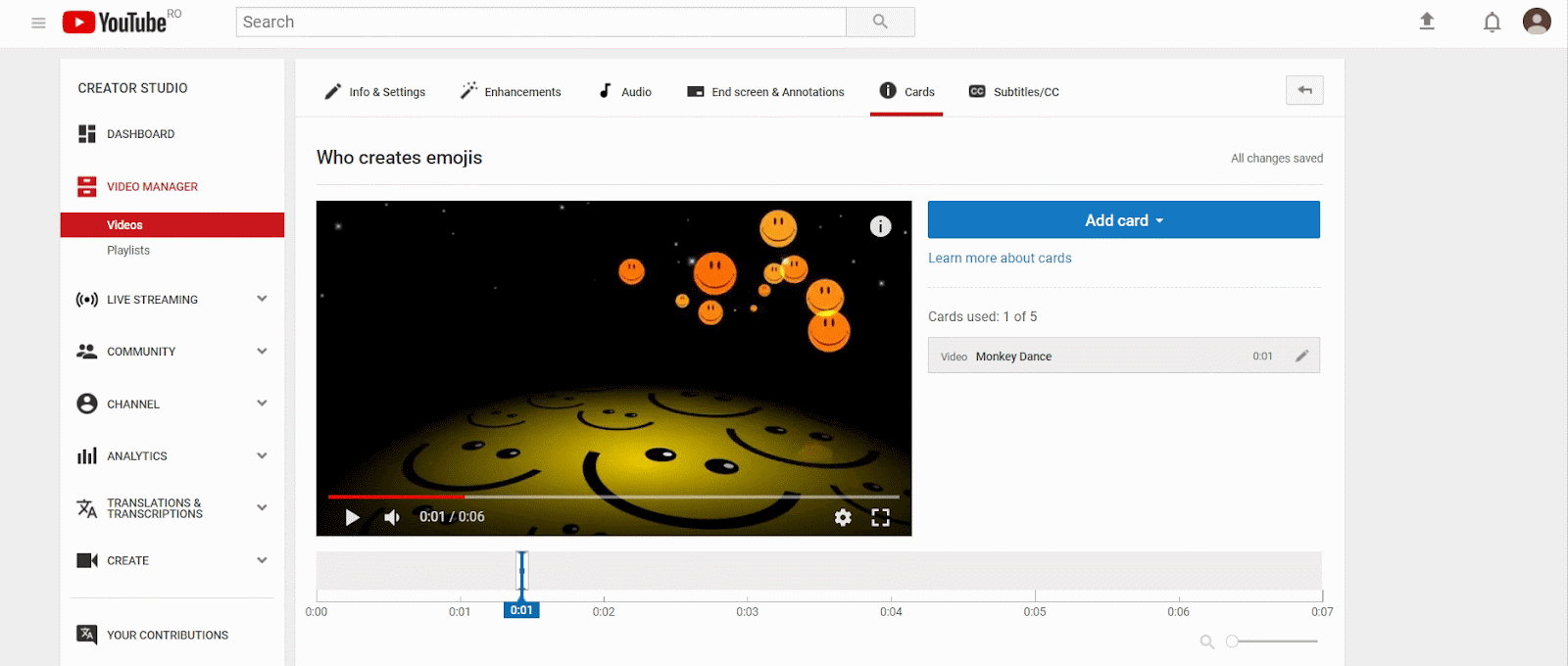Viewport: 1568px width, 666px height.
Task: Follow the Learn more about cards link
Action: tap(1000, 259)
